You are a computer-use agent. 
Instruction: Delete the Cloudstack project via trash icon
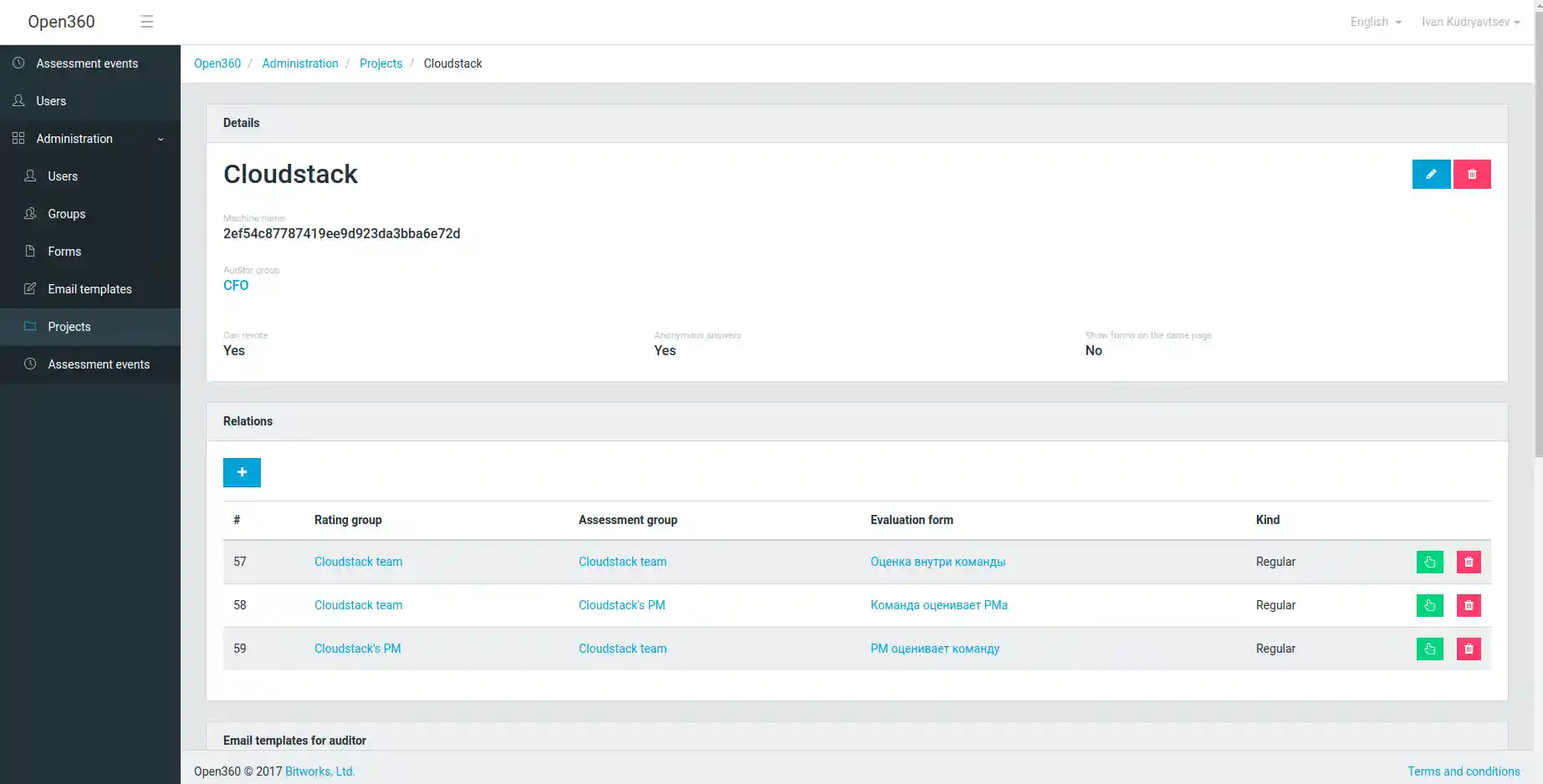tap(1472, 174)
